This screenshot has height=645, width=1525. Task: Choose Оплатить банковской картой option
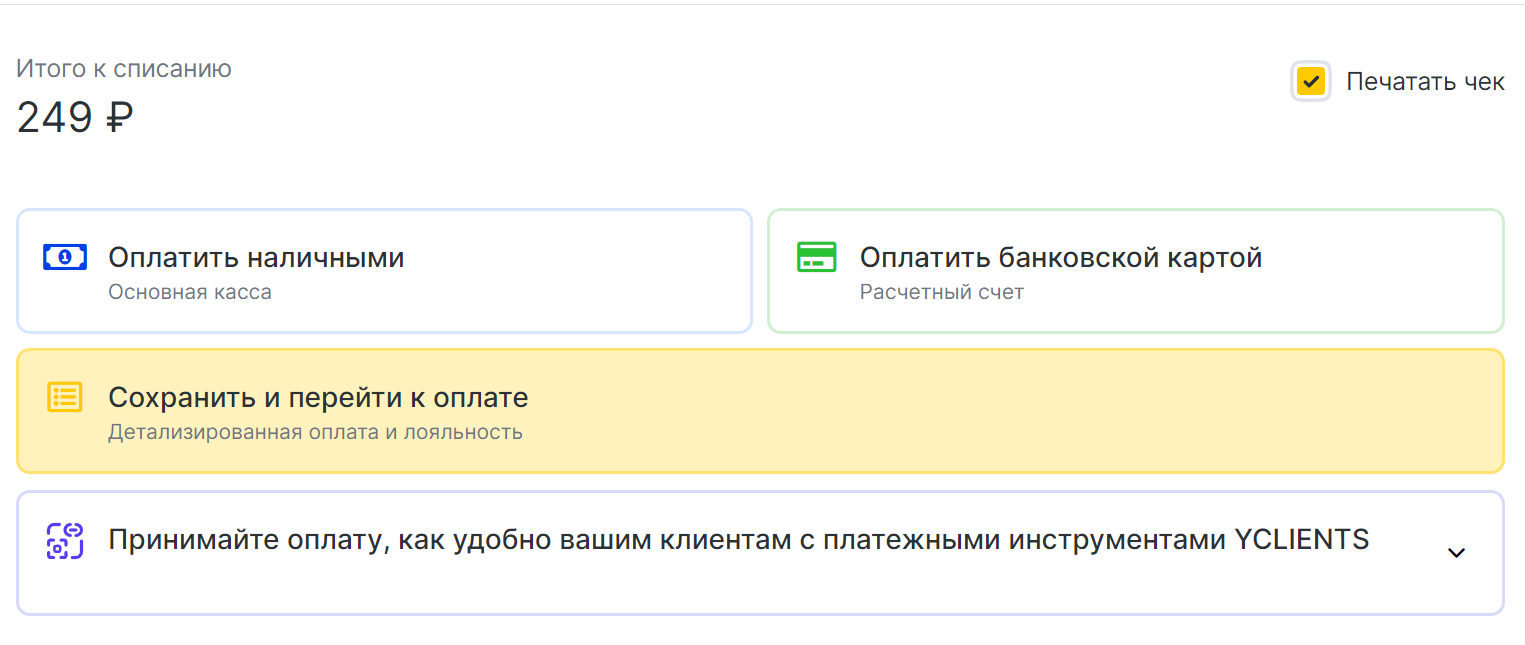coord(1136,271)
